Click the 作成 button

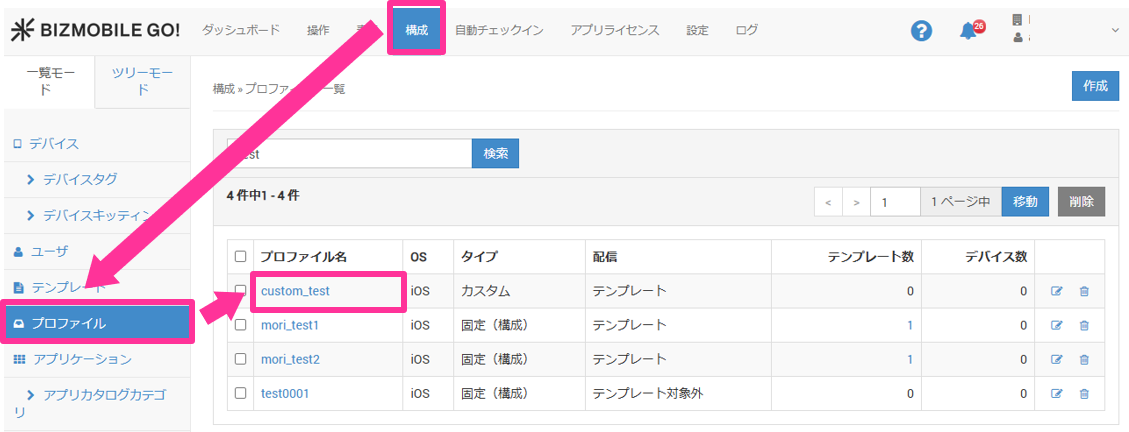(x=1095, y=86)
